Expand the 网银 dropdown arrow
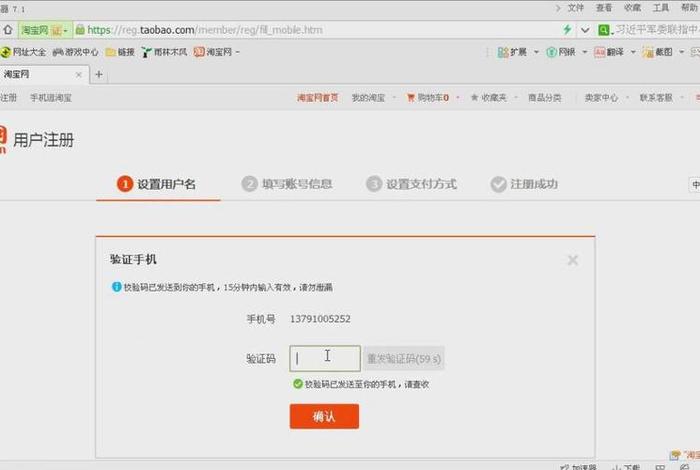The height and width of the screenshot is (470, 700). point(584,52)
